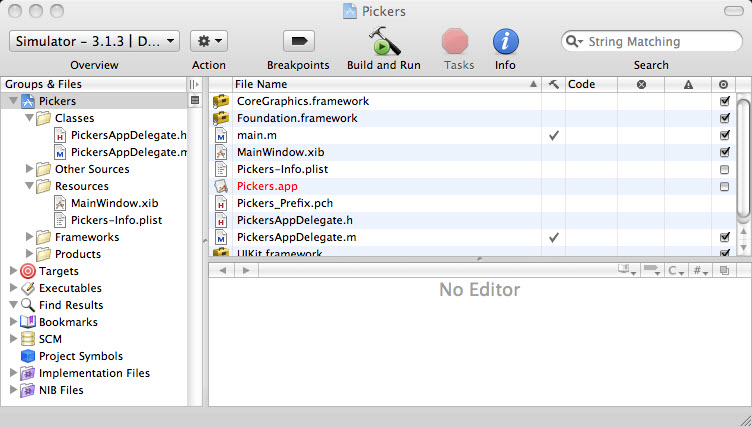
Task: Click the counterpart file button in editor bar
Action: 724,271
